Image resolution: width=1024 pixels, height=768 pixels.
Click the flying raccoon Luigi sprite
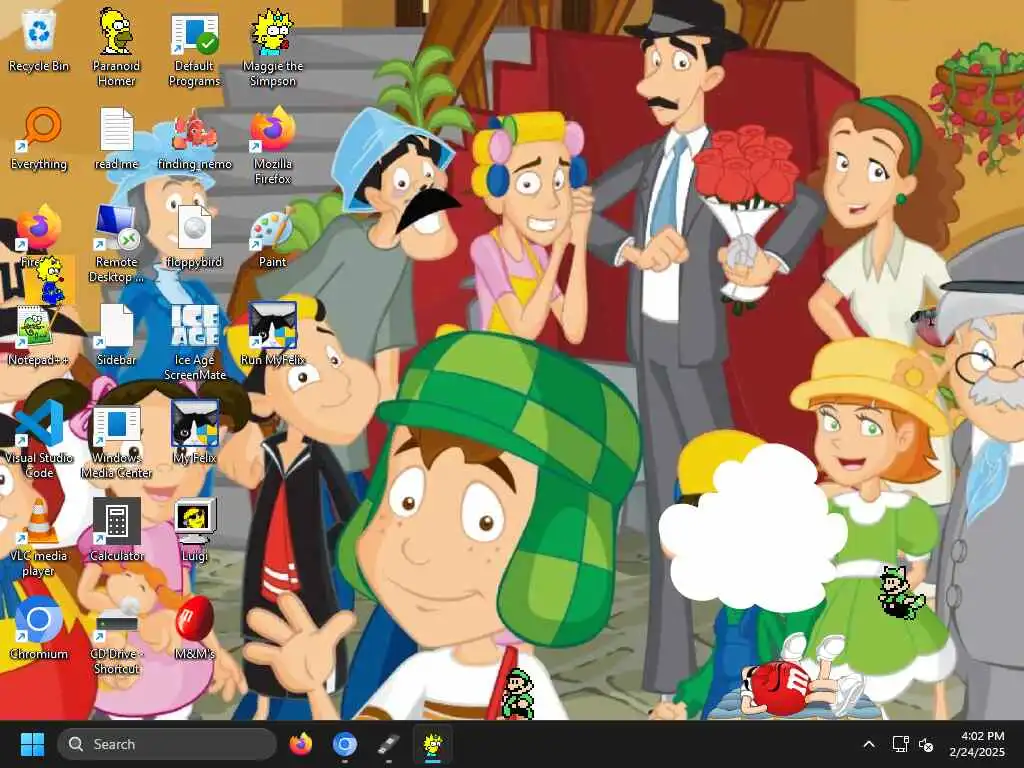(900, 593)
